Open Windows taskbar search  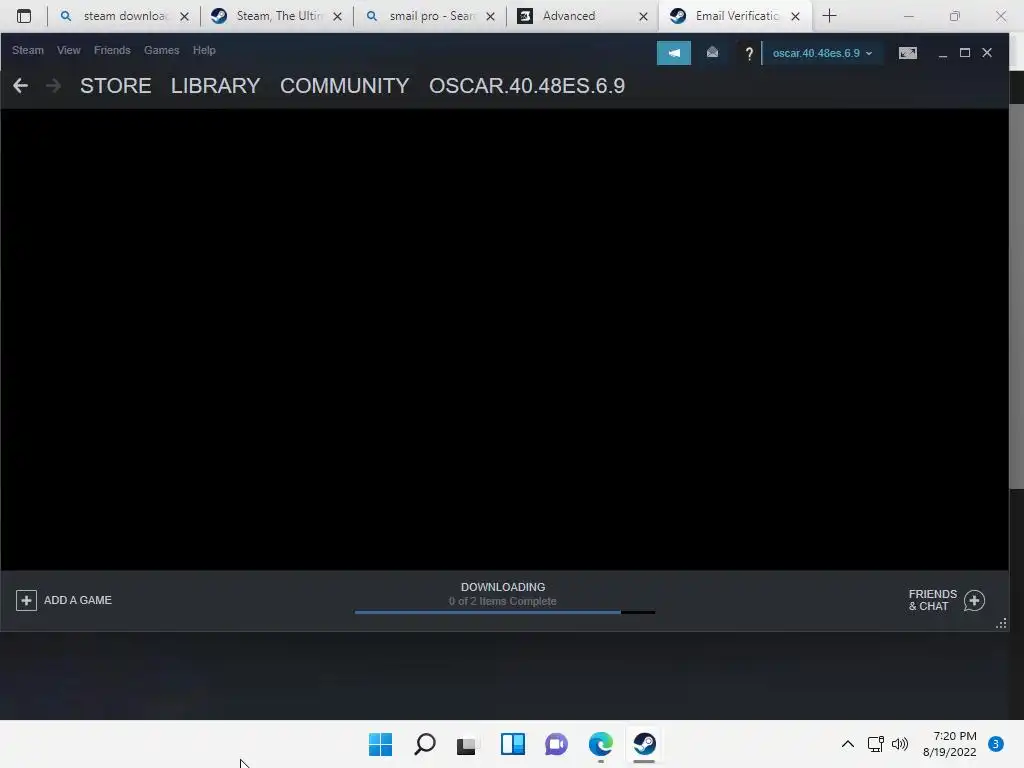424,744
